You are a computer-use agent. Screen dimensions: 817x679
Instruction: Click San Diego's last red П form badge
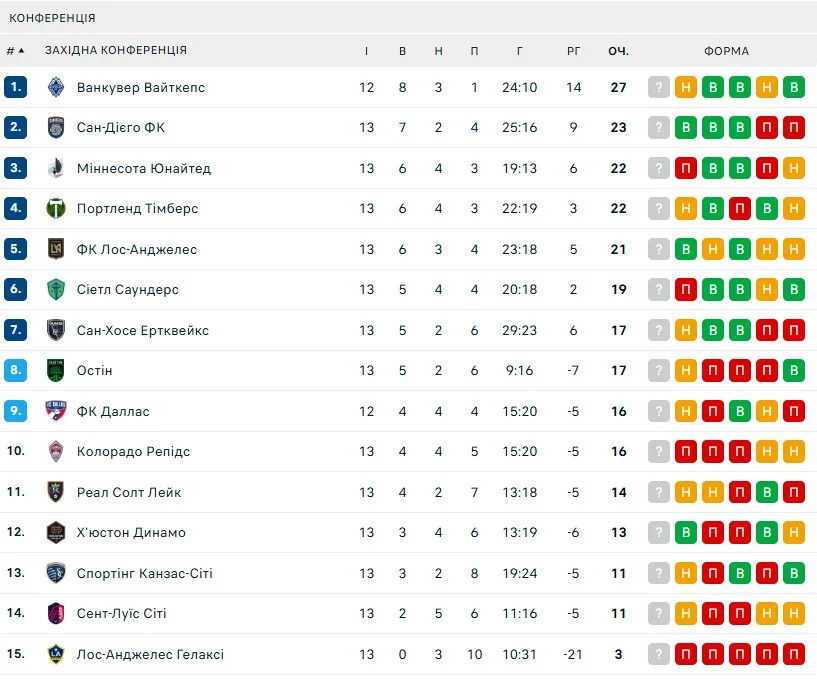click(794, 128)
